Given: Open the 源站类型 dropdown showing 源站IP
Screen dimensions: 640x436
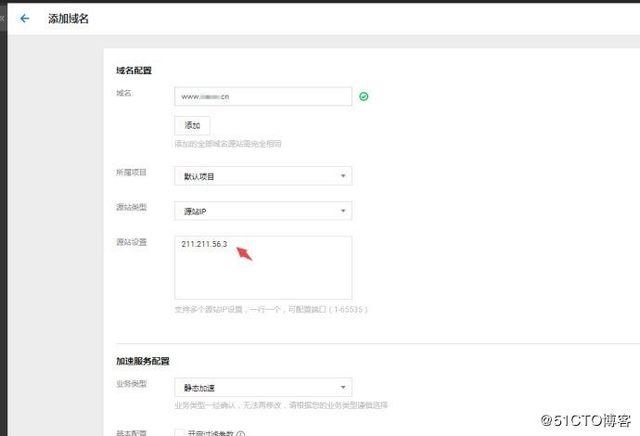Looking at the screenshot, I should click(x=263, y=211).
